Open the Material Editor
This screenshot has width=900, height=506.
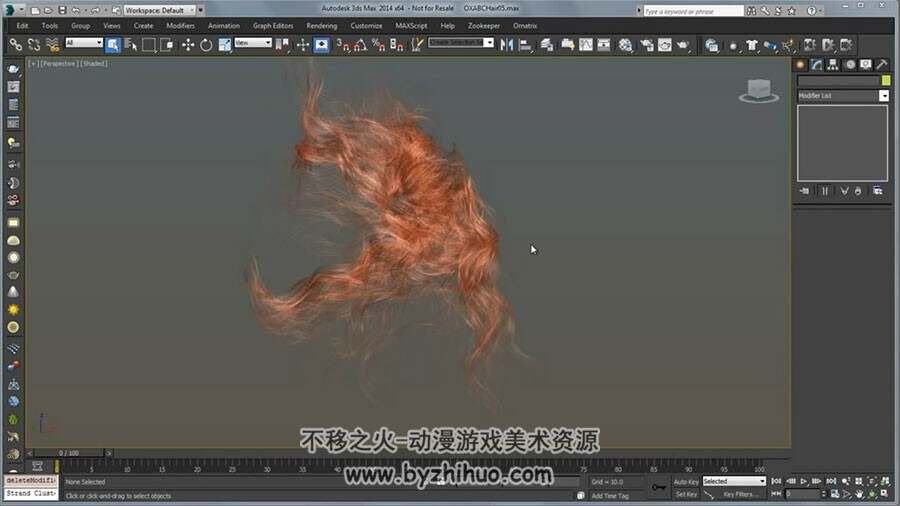tap(626, 45)
